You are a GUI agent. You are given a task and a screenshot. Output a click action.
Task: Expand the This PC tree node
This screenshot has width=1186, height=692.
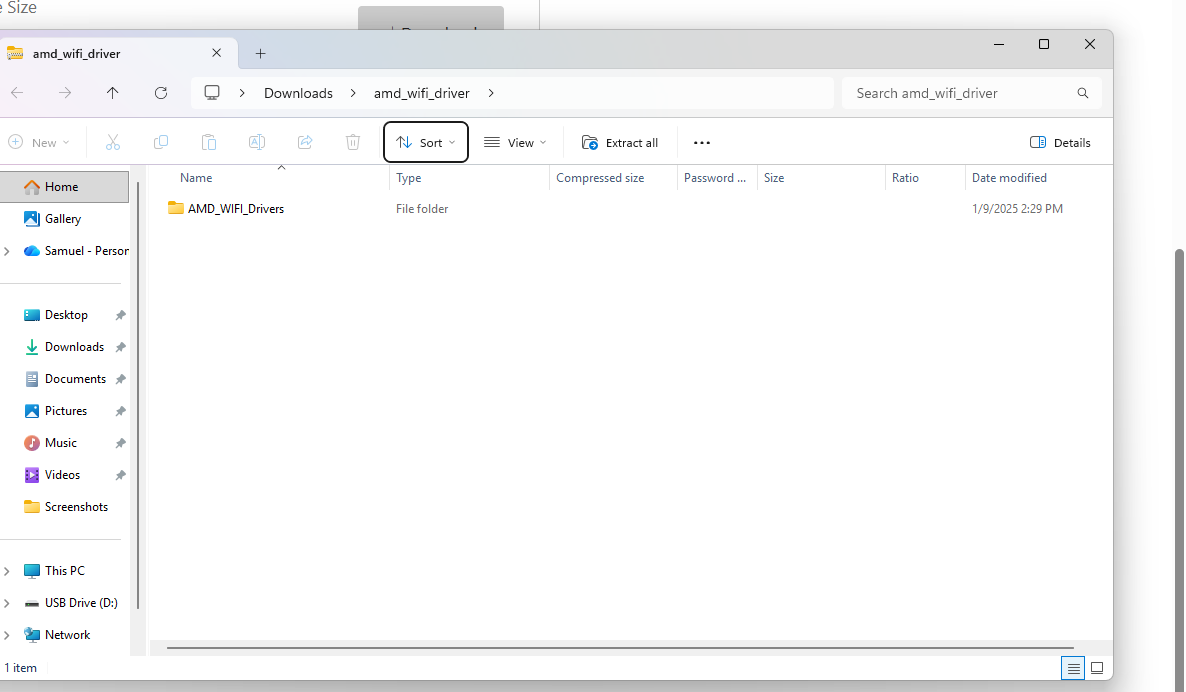pos(7,571)
